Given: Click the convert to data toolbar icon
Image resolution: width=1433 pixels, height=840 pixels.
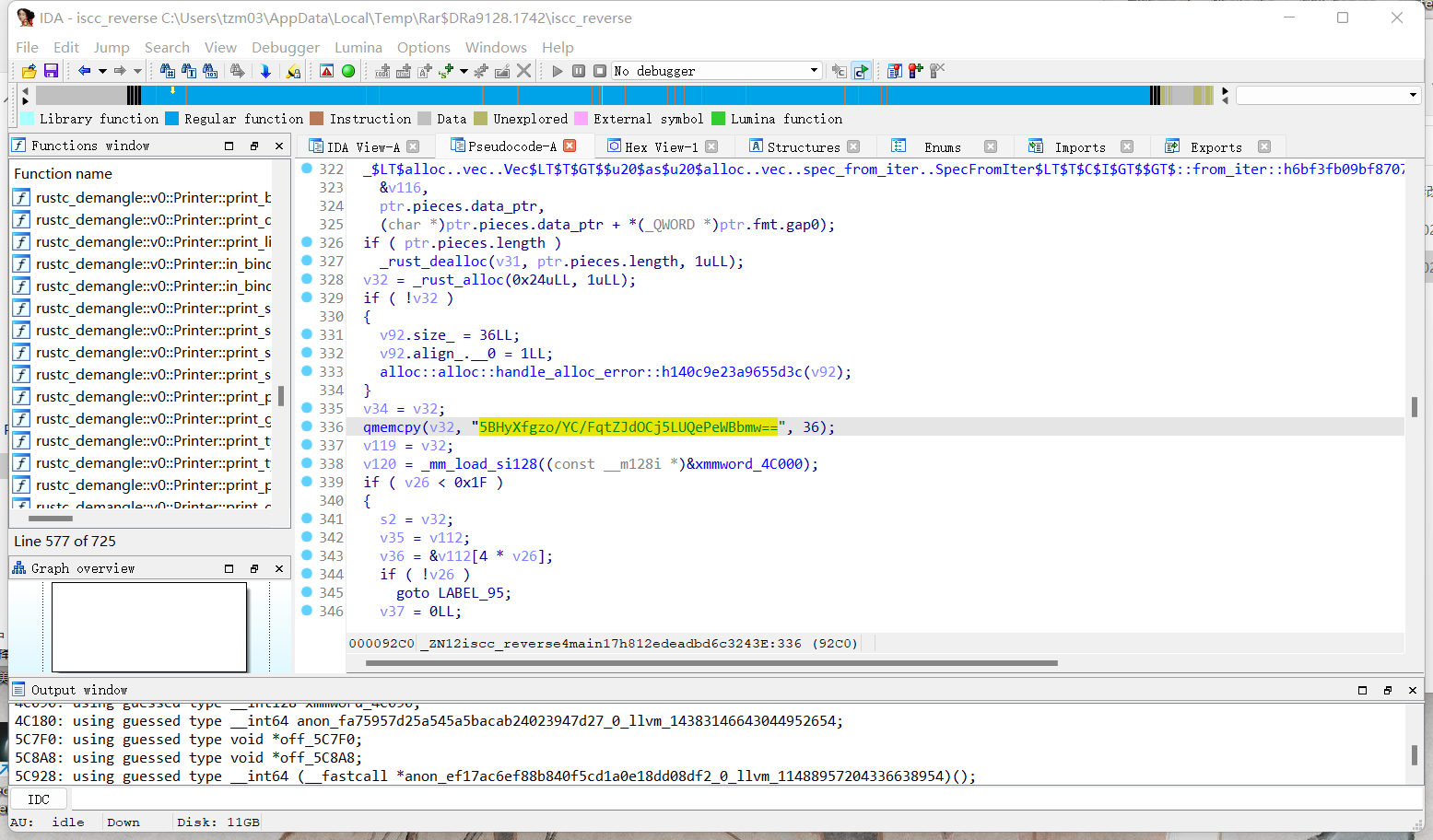Looking at the screenshot, I should (x=404, y=71).
